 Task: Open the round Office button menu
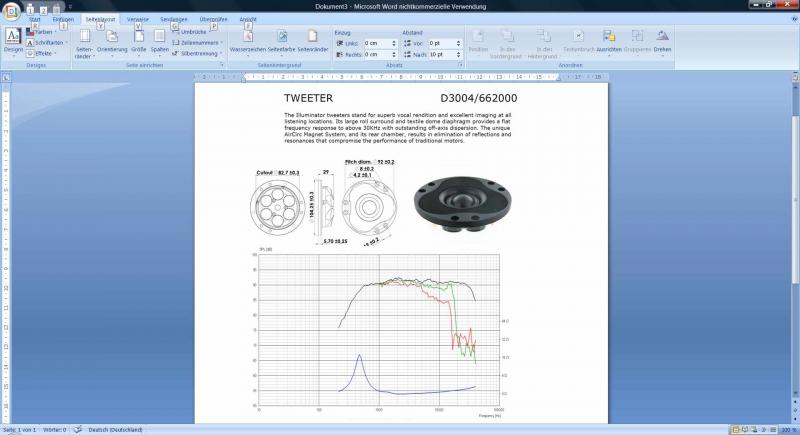click(x=11, y=11)
